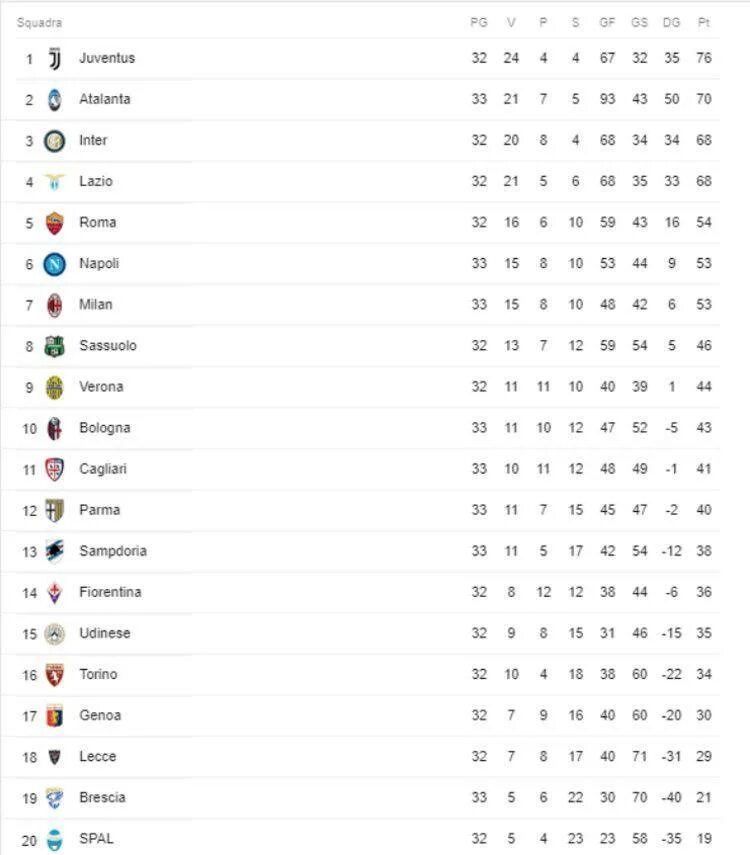
Task: Click the PG column header
Action: (x=479, y=22)
